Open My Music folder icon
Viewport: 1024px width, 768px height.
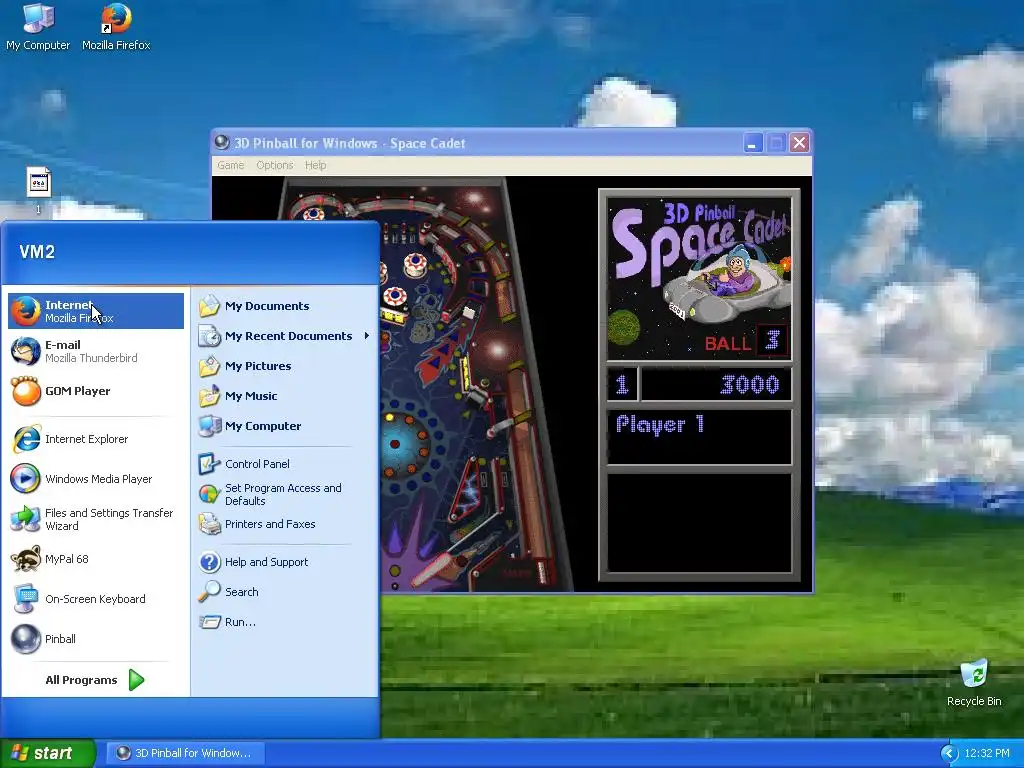point(209,396)
